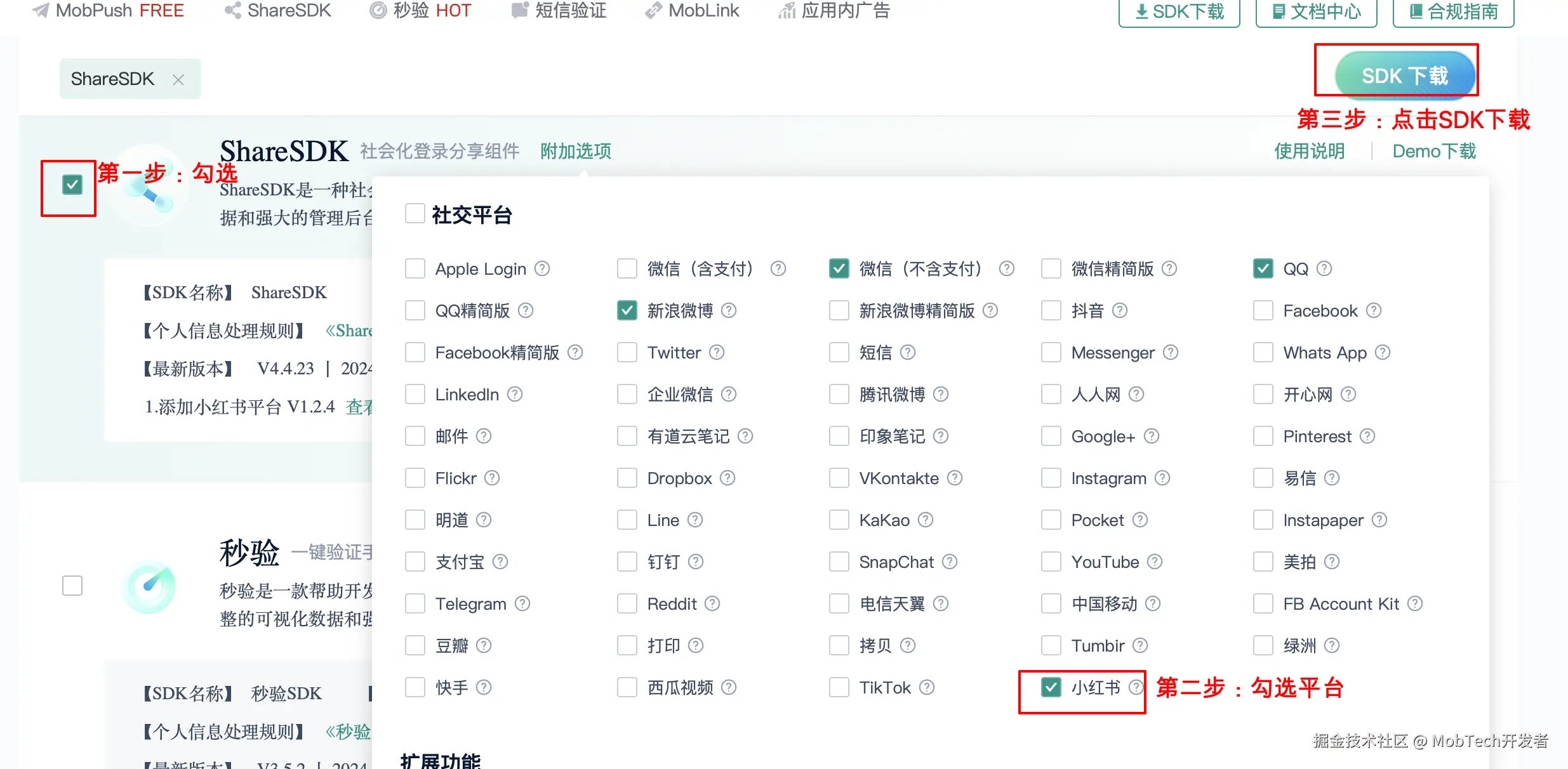
Task: Open the MobPush FREE menu item
Action: [x=108, y=11]
